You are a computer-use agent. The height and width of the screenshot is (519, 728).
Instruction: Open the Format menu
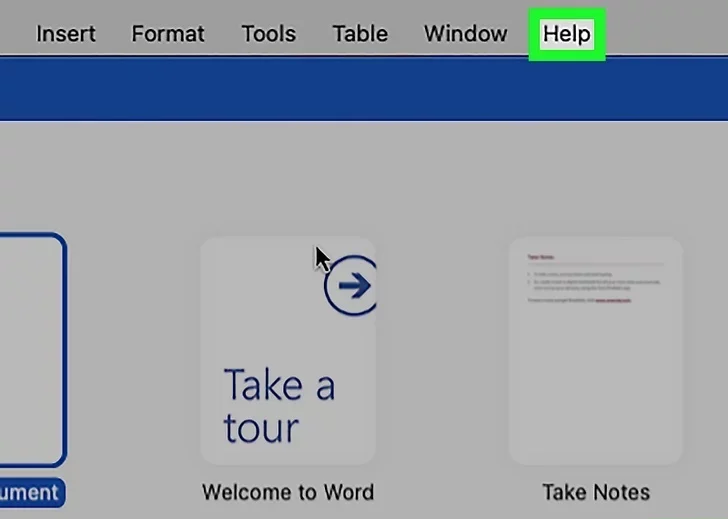click(168, 34)
